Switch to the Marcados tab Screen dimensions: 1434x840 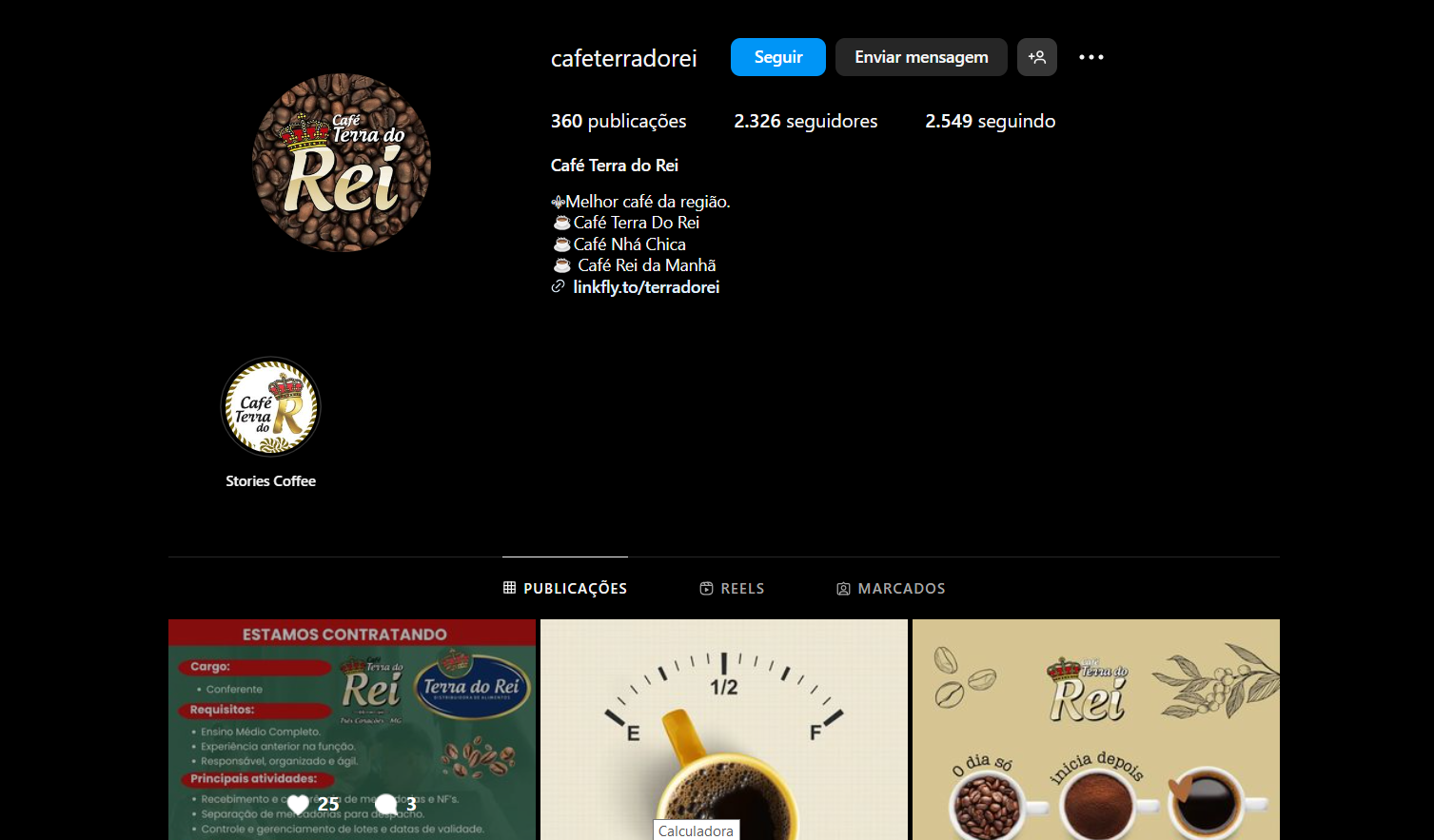click(891, 588)
